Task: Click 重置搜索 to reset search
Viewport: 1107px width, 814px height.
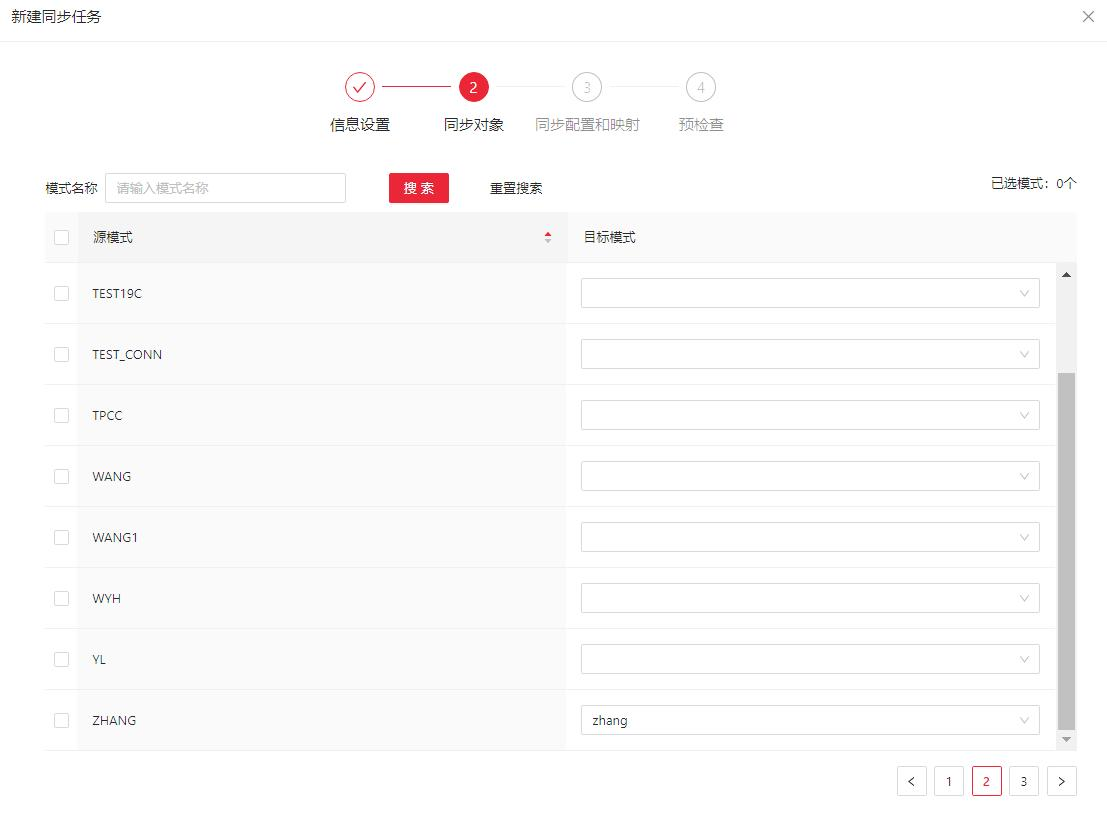Action: (x=516, y=188)
